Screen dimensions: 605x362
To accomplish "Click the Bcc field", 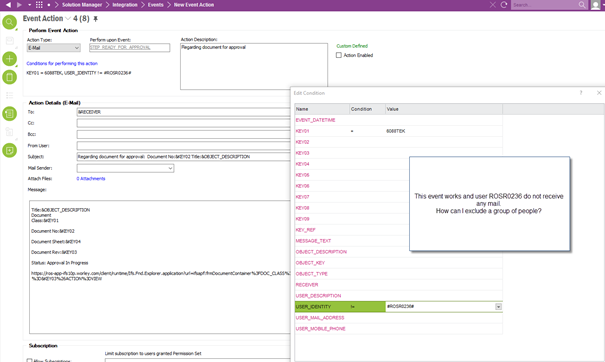I will 183,134.
